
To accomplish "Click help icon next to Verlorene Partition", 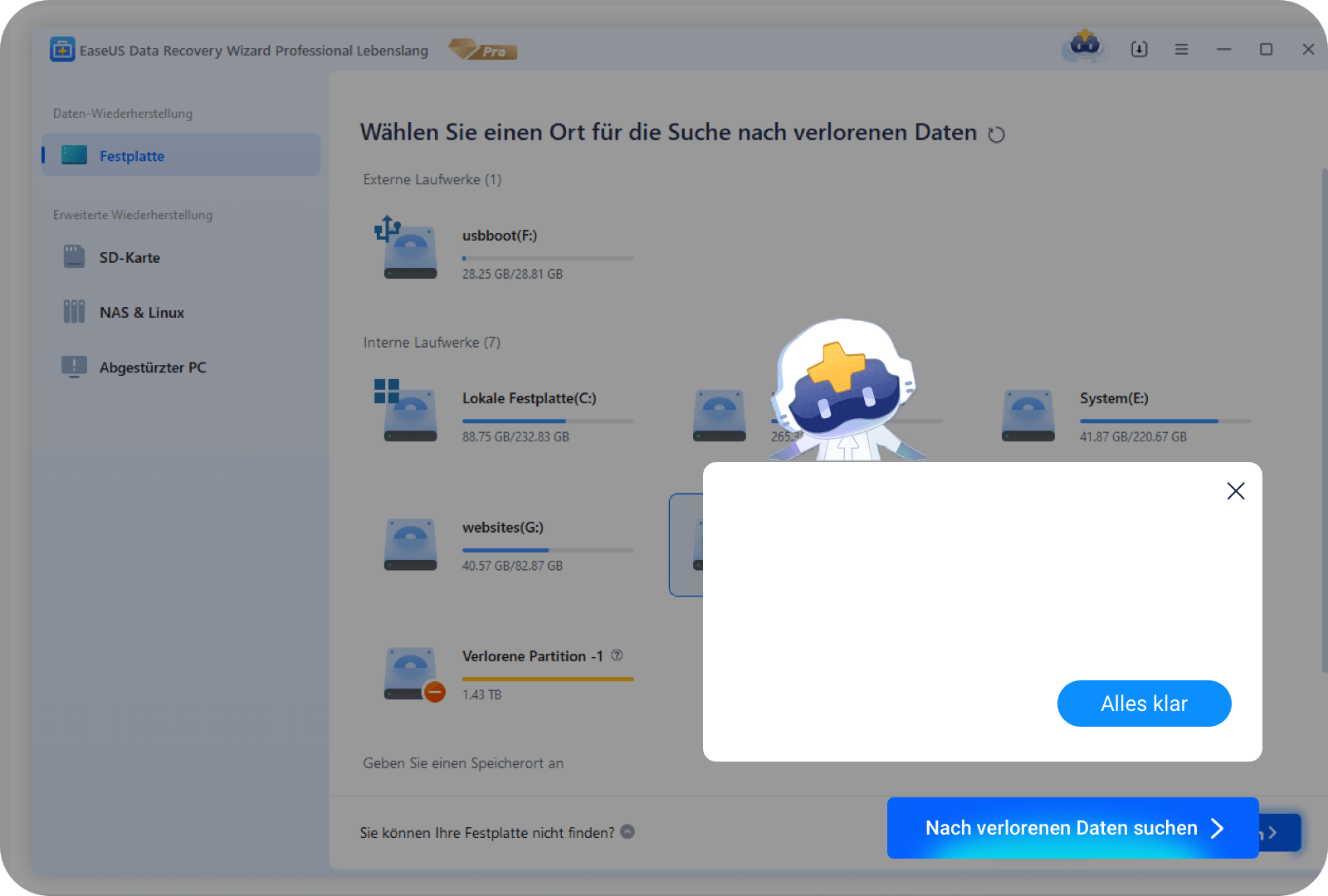I will click(x=617, y=655).
